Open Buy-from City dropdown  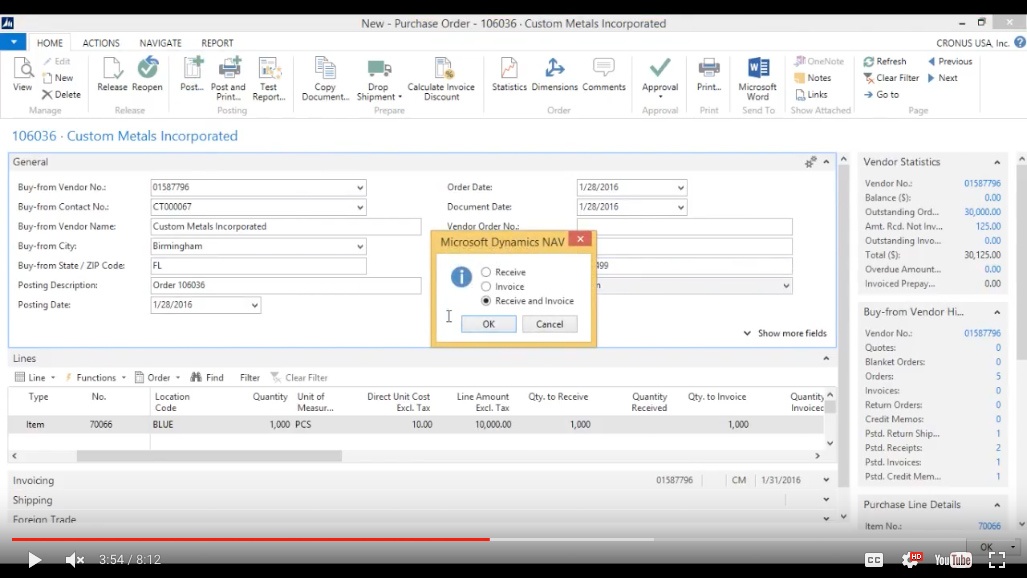[360, 246]
